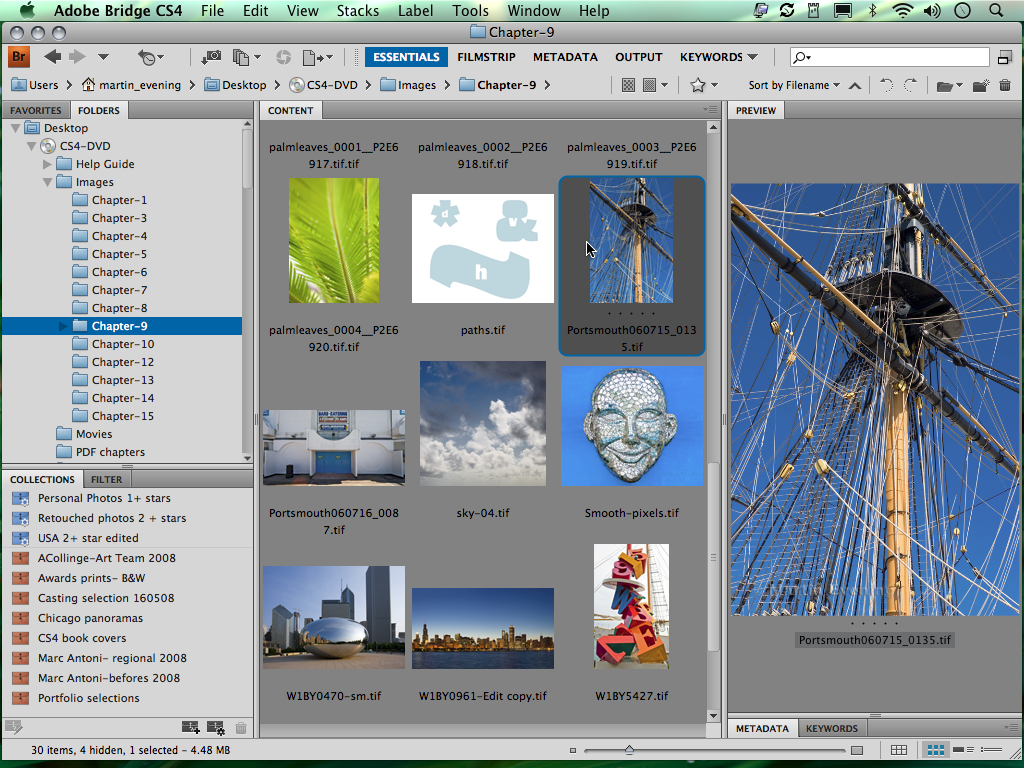Image resolution: width=1024 pixels, height=768 pixels.
Task: Click the delete trash icon in path bar
Action: 1005,85
